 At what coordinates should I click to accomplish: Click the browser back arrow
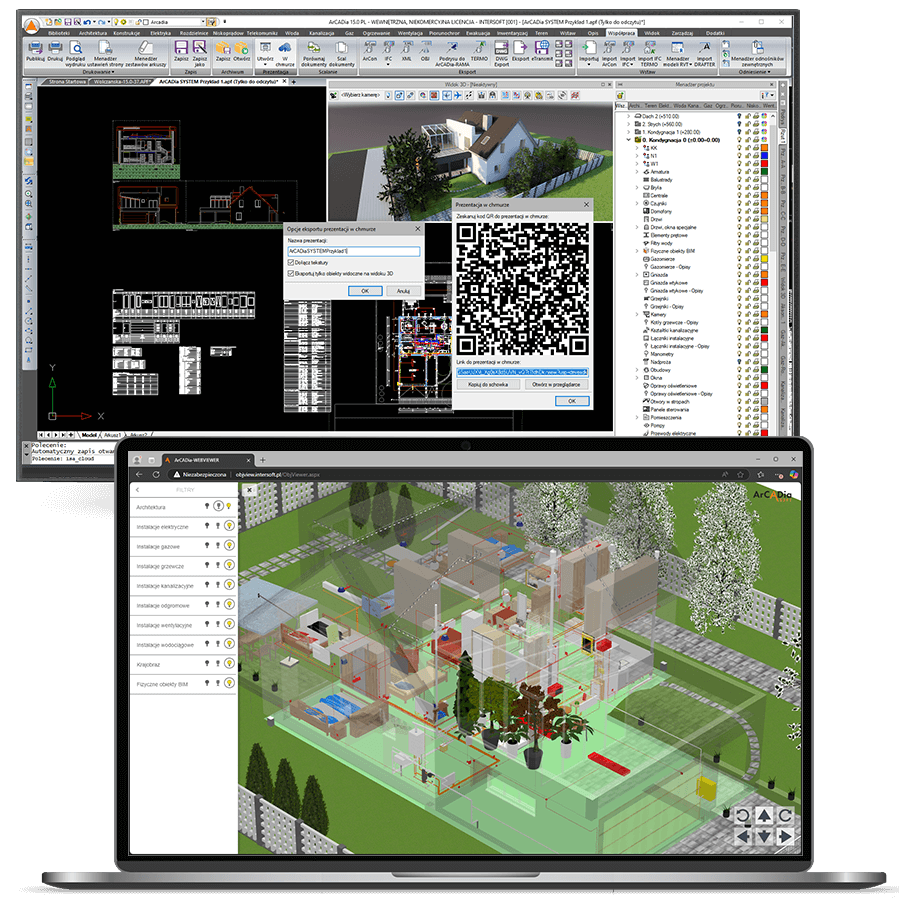[x=139, y=475]
